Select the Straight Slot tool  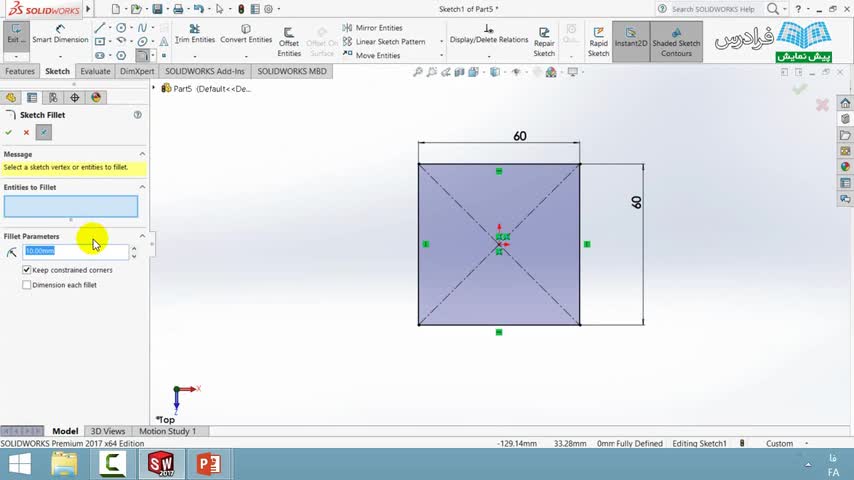[100, 56]
